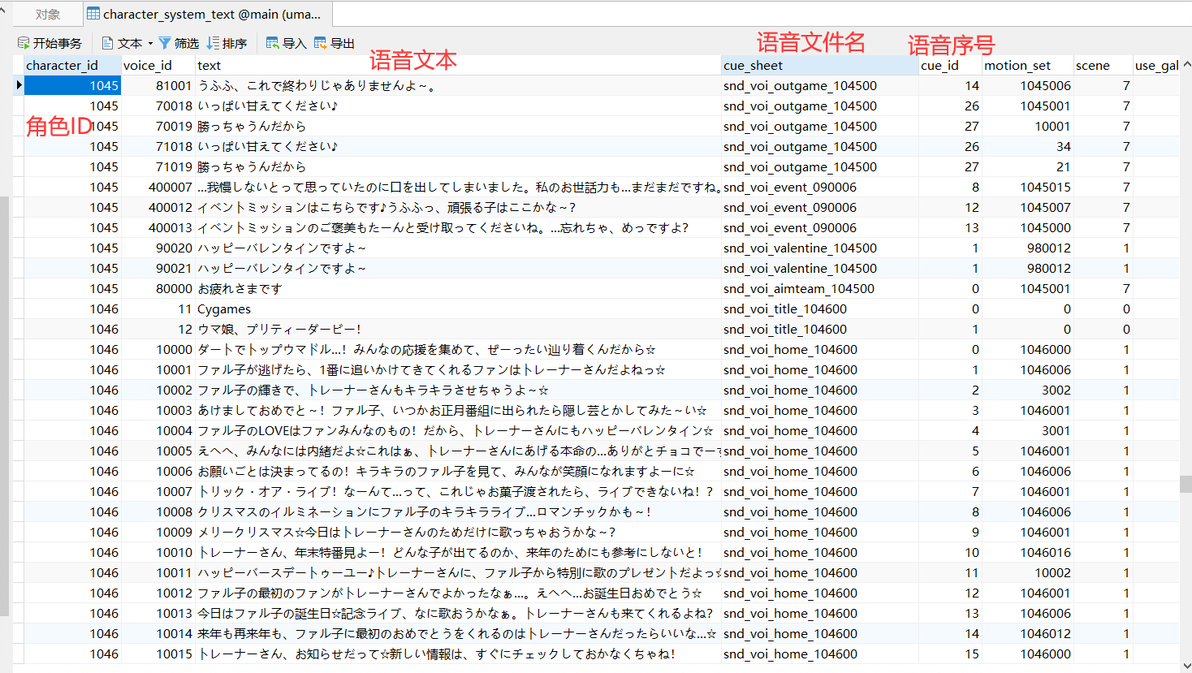This screenshot has height=673, width=1192.
Task: Click the cue_id column header
Action: click(x=950, y=65)
